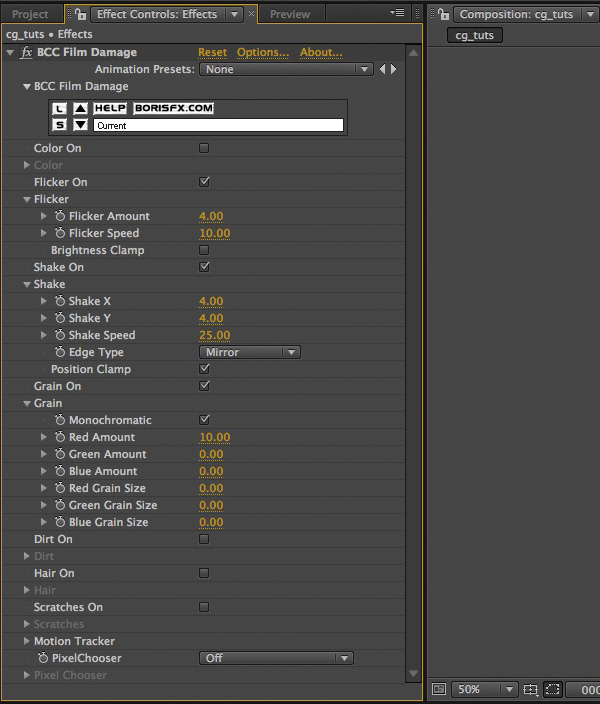The height and width of the screenshot is (704, 600).
Task: Click the Red Amount value 10.00
Action: coord(215,437)
